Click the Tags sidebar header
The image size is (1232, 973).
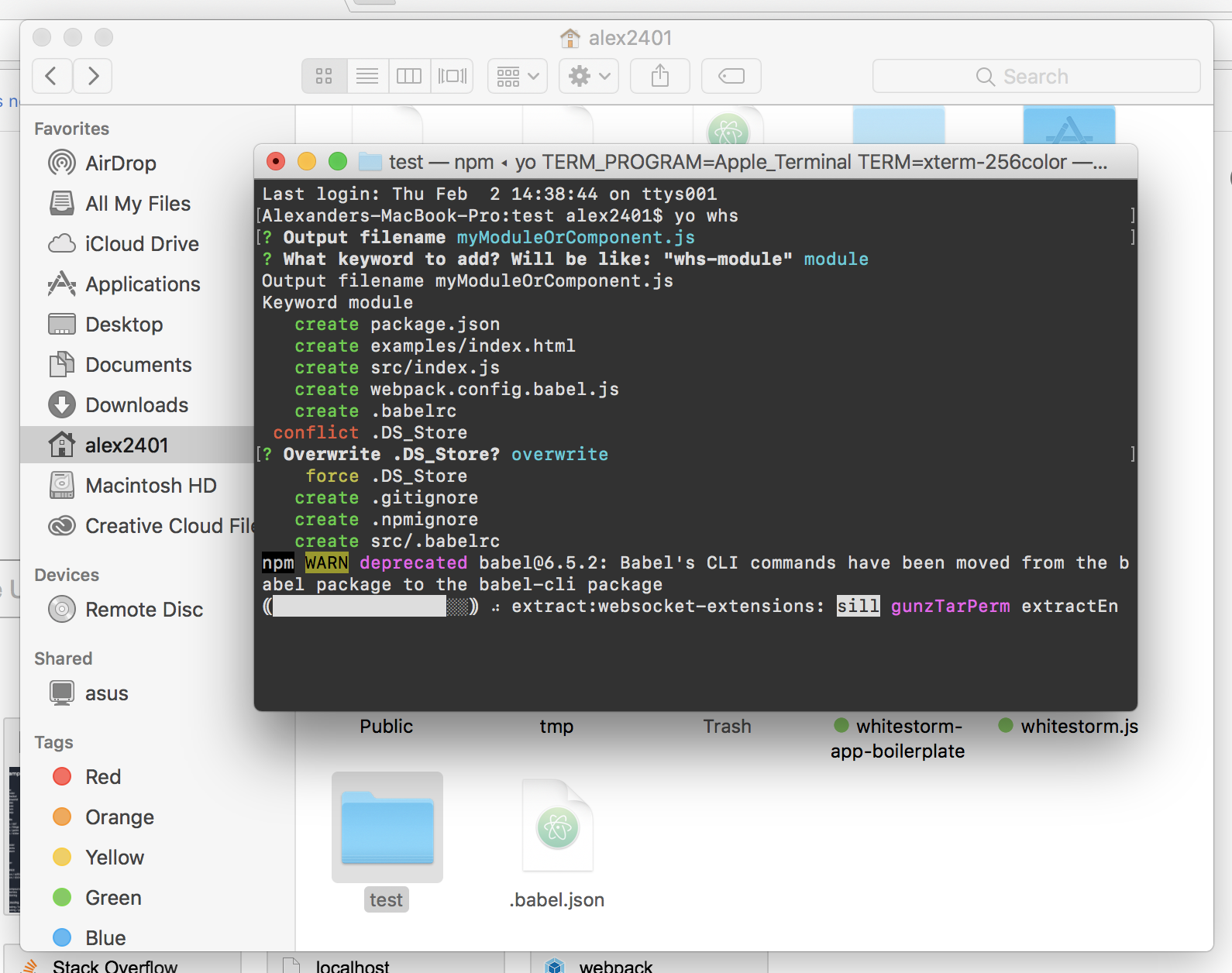pos(53,742)
